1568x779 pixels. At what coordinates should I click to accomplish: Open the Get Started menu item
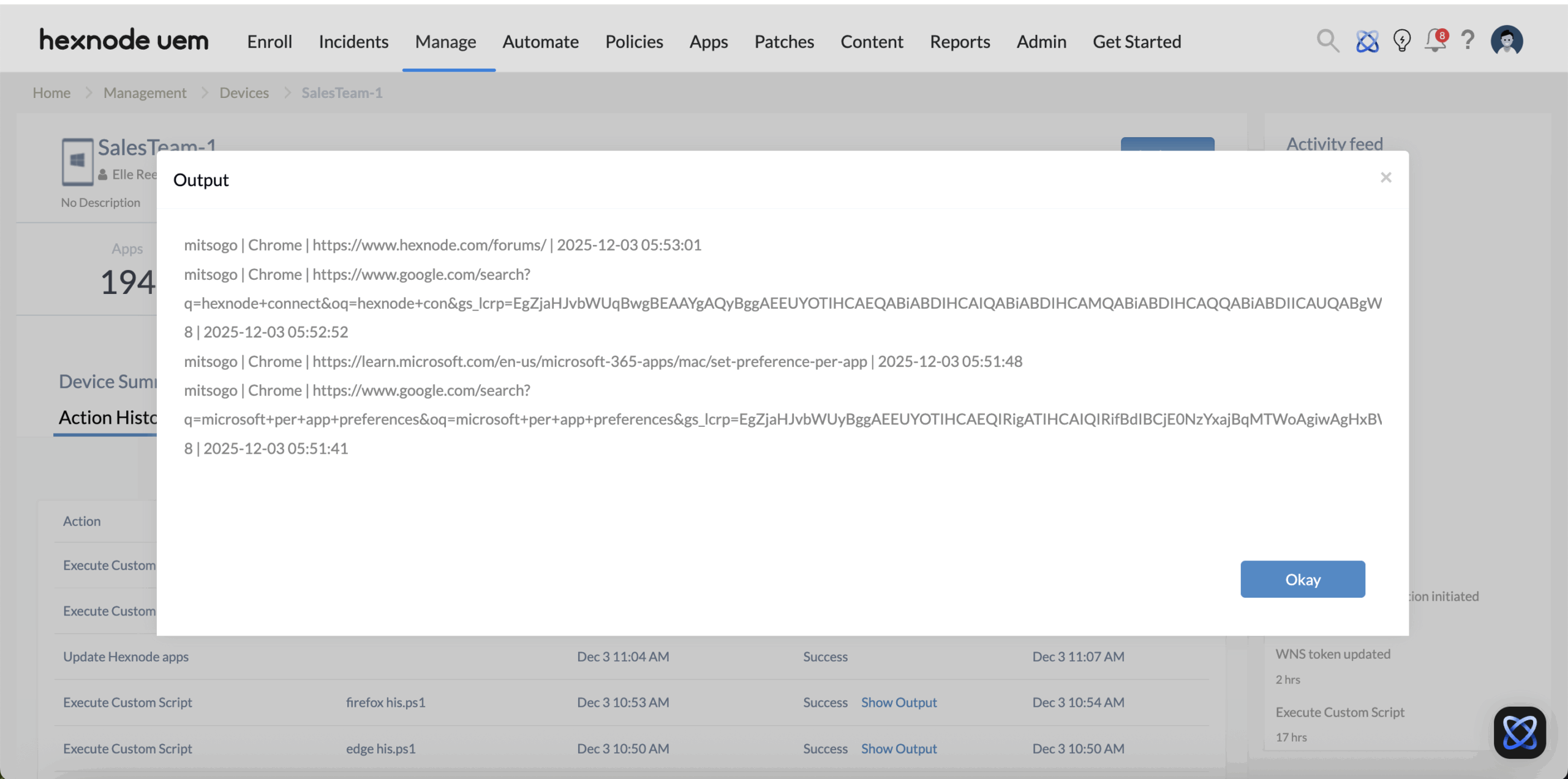click(1137, 42)
